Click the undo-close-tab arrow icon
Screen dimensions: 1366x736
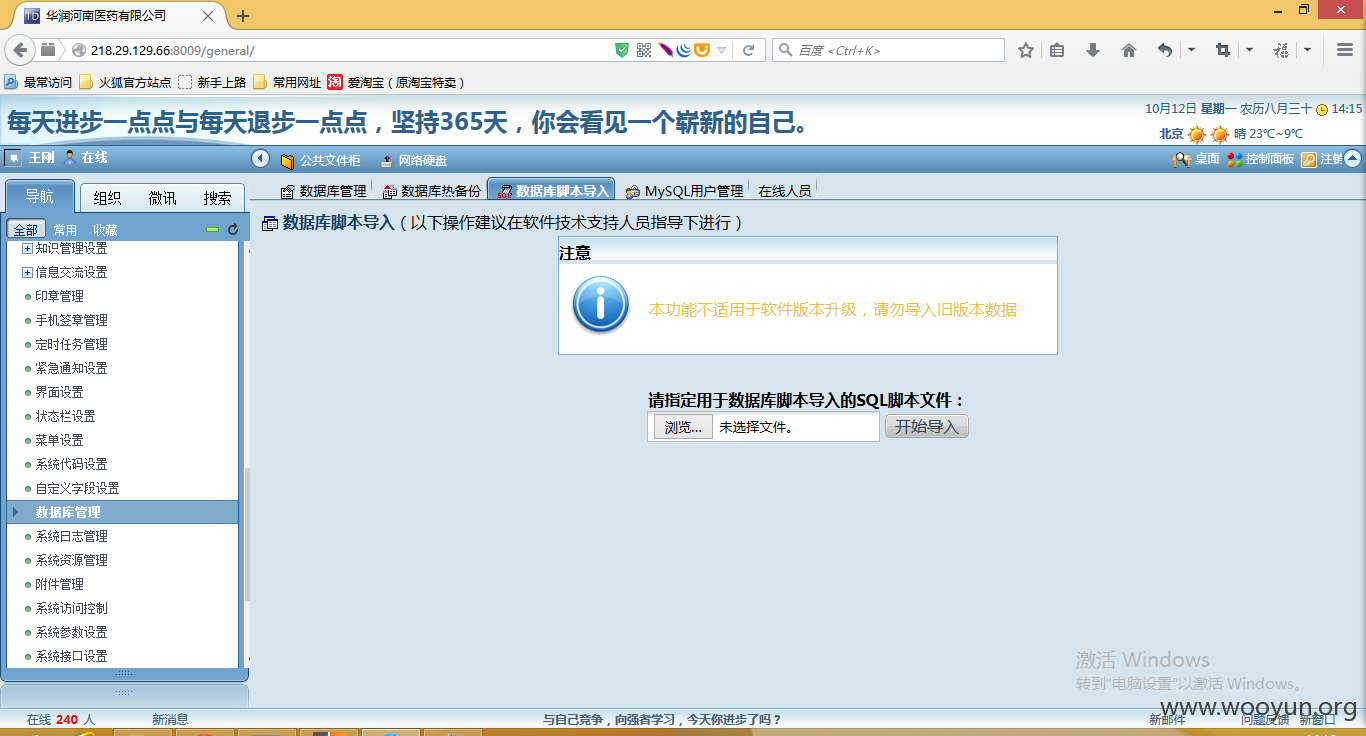pyautogui.click(x=1165, y=50)
